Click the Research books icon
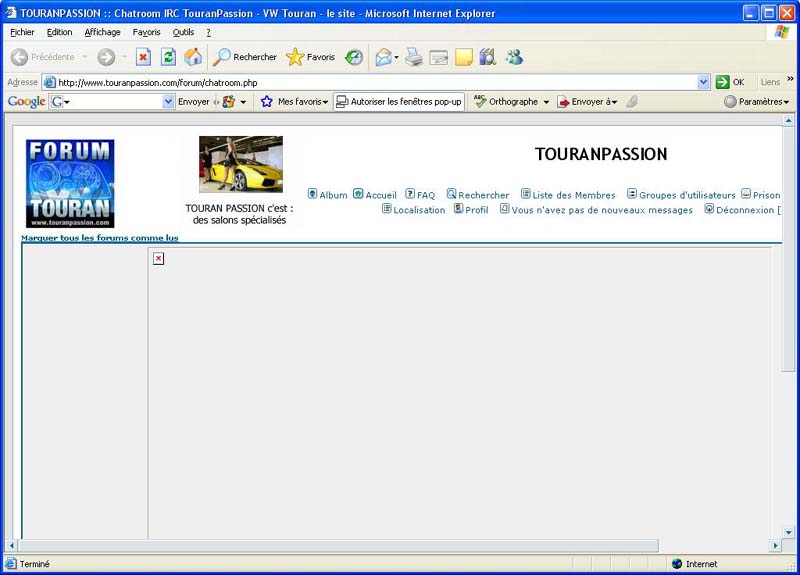Viewport: 800px width, 575px height. [x=488, y=57]
